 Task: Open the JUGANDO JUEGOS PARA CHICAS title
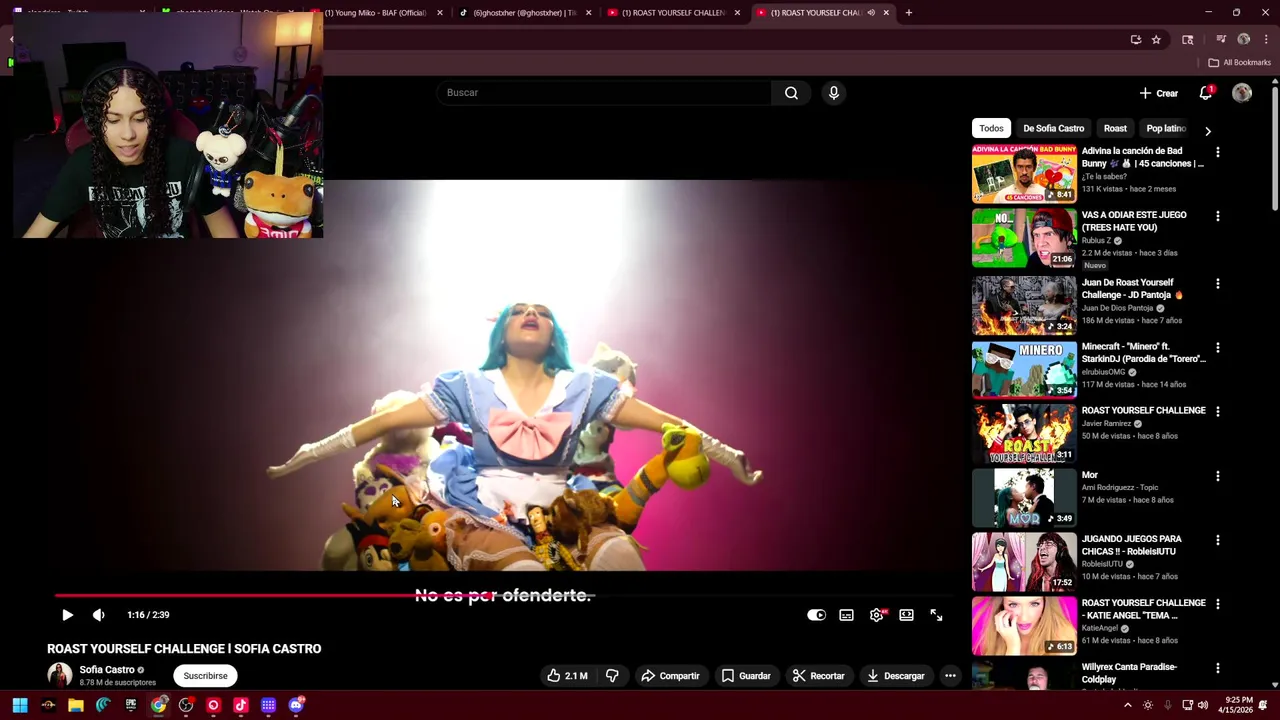(x=1131, y=545)
